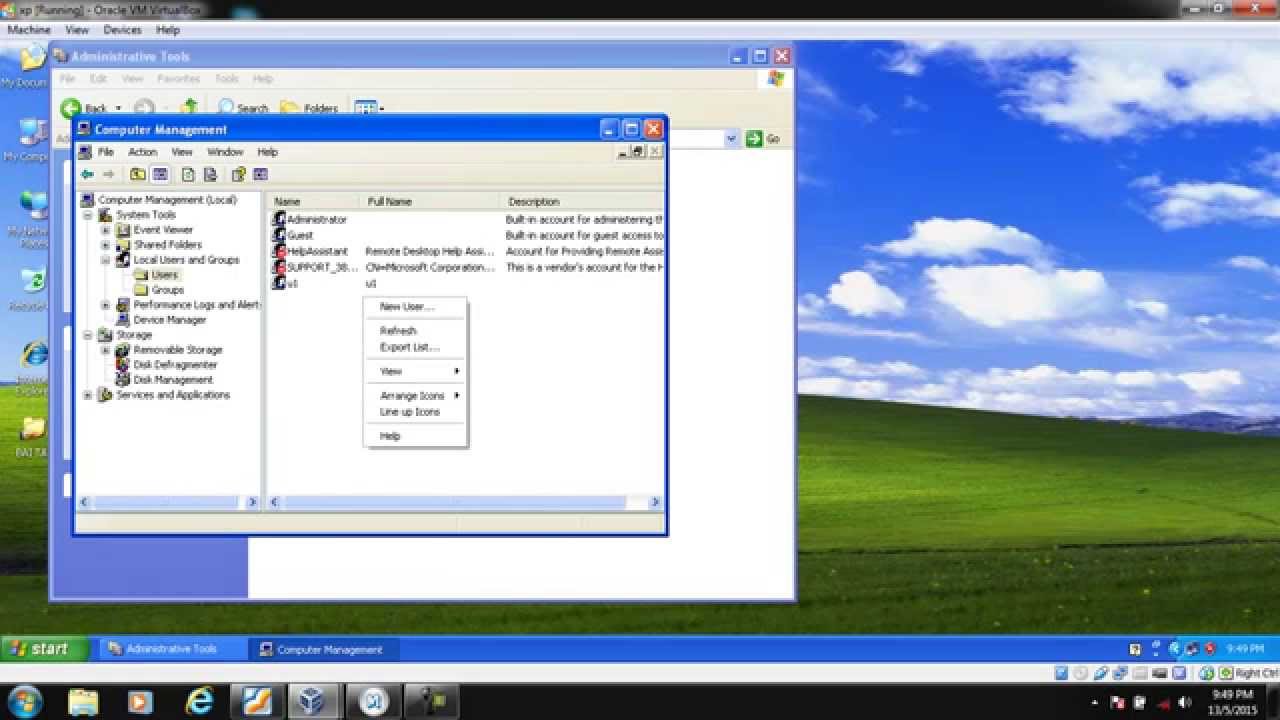Click the Forward arrow in Computer Management toolbar
Image resolution: width=1280 pixels, height=720 pixels.
click(108, 175)
